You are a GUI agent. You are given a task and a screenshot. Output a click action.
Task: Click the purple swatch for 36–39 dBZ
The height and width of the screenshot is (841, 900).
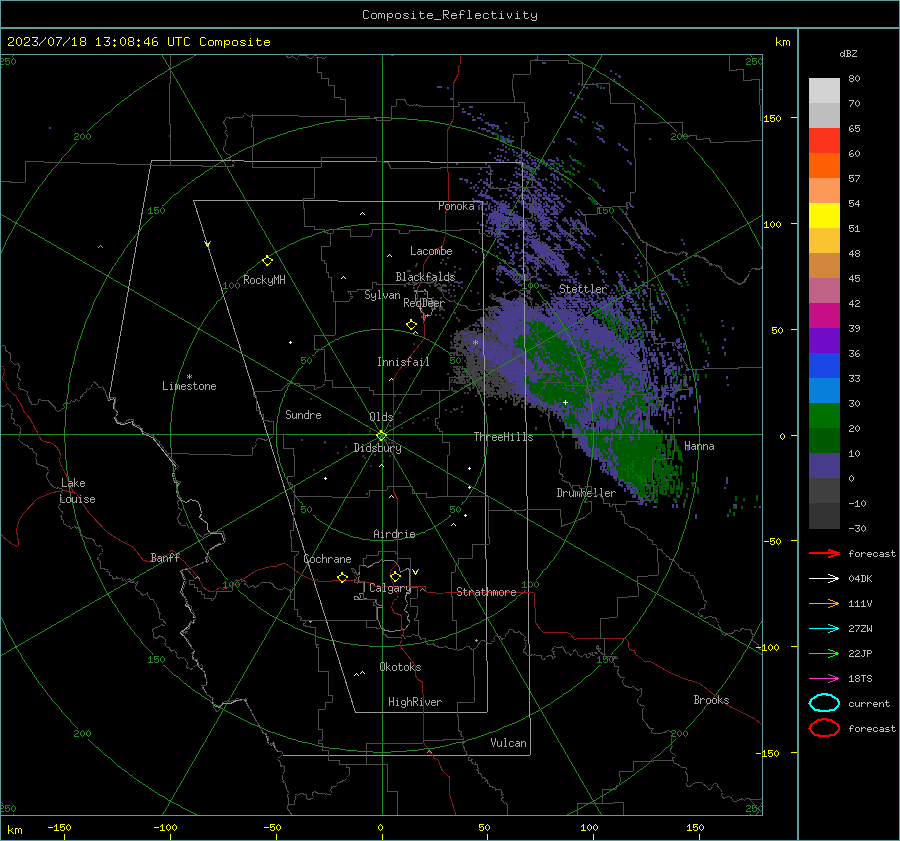[x=824, y=340]
